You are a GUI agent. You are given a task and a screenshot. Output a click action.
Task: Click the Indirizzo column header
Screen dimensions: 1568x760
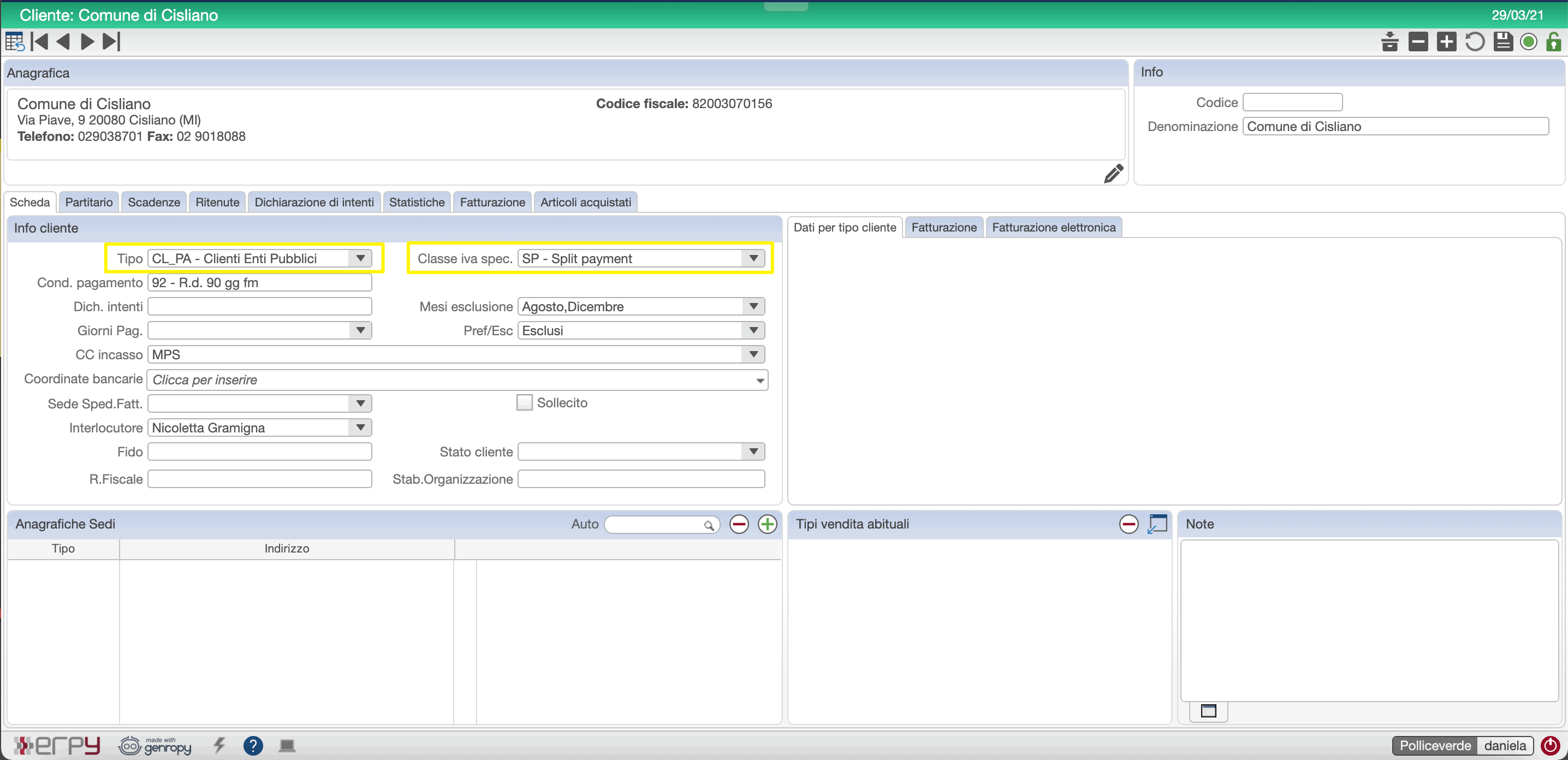pyautogui.click(x=287, y=549)
